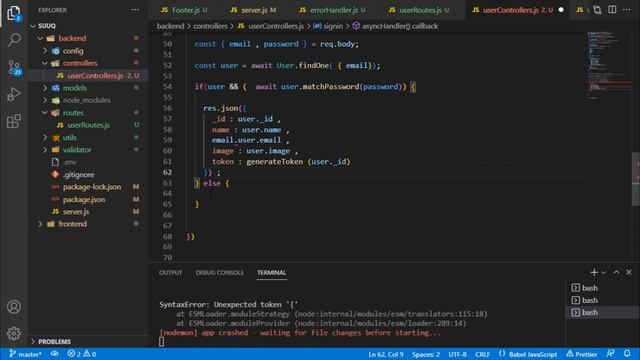Select userControllers.js editor tab

518,10
